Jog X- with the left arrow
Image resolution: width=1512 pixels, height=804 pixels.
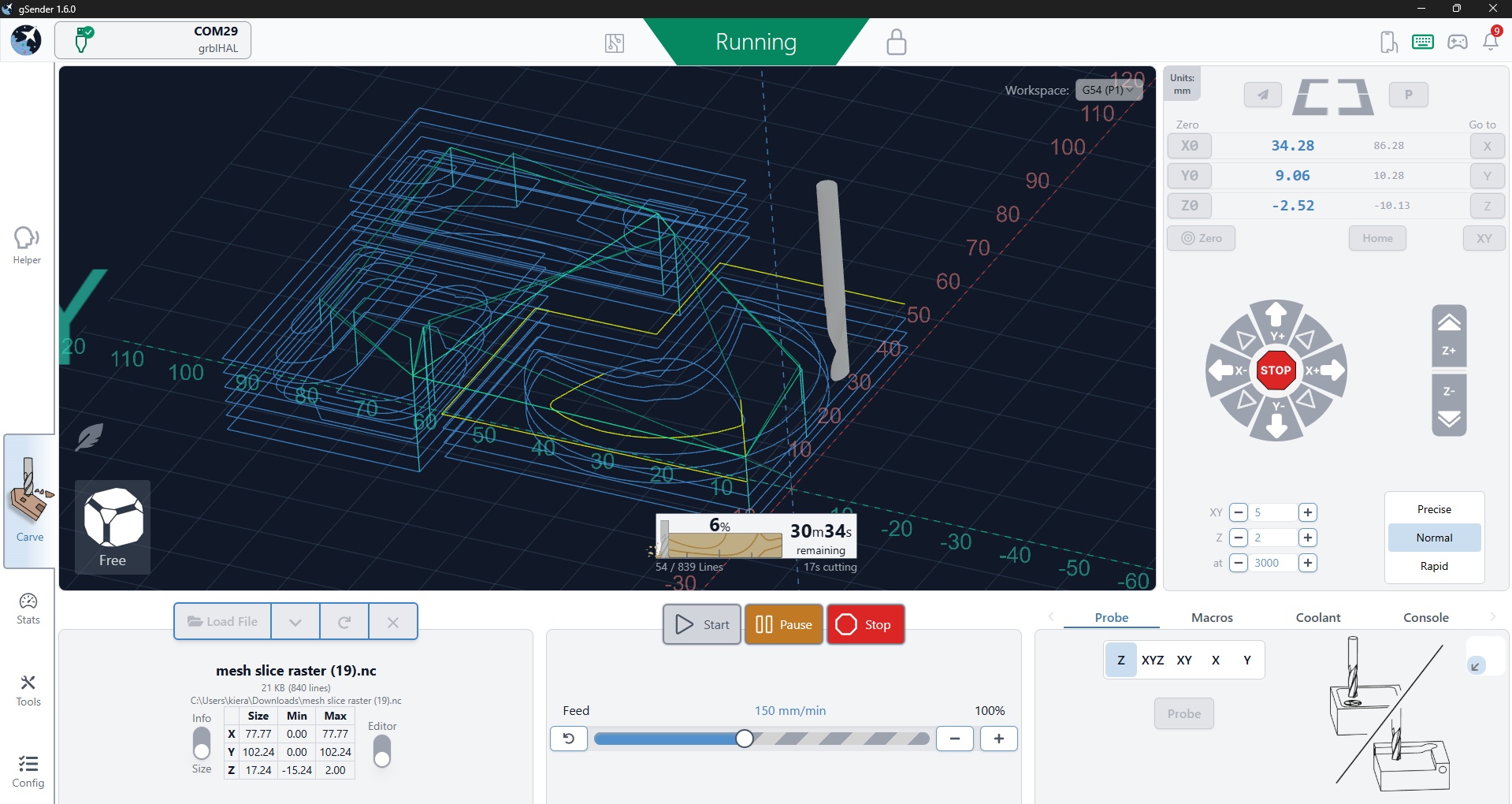point(1226,370)
